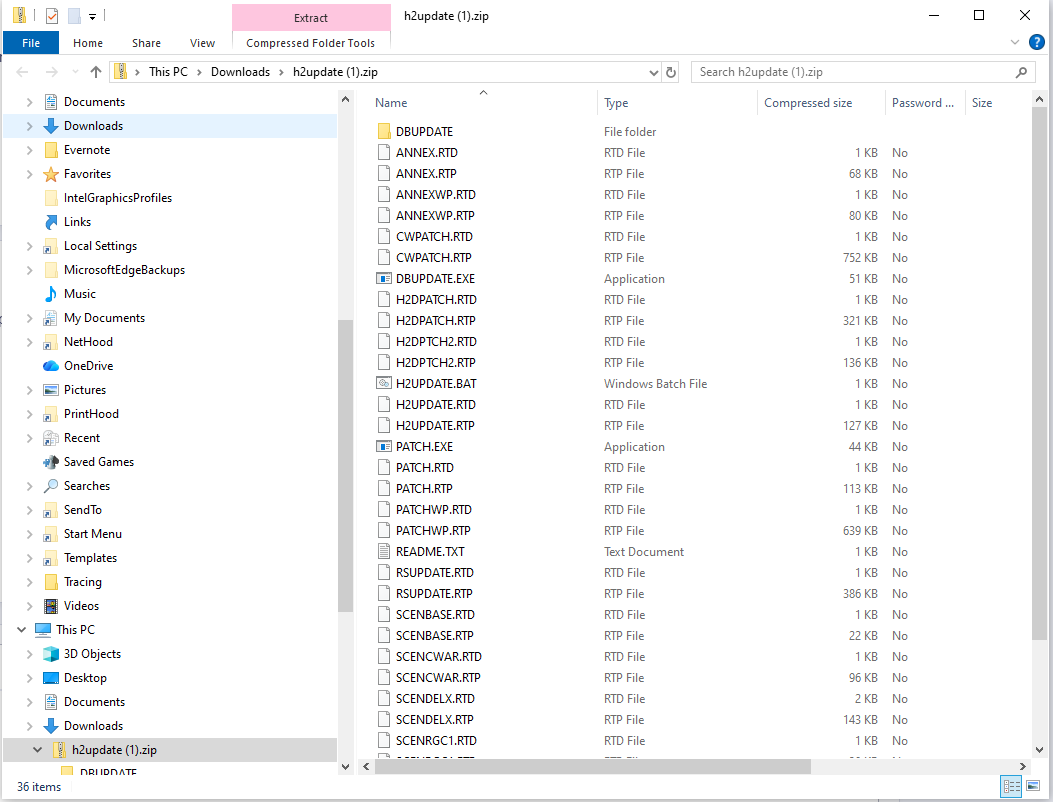The image size is (1053, 802).
Task: Click Downloads in the address breadcrumb
Action: tap(240, 72)
